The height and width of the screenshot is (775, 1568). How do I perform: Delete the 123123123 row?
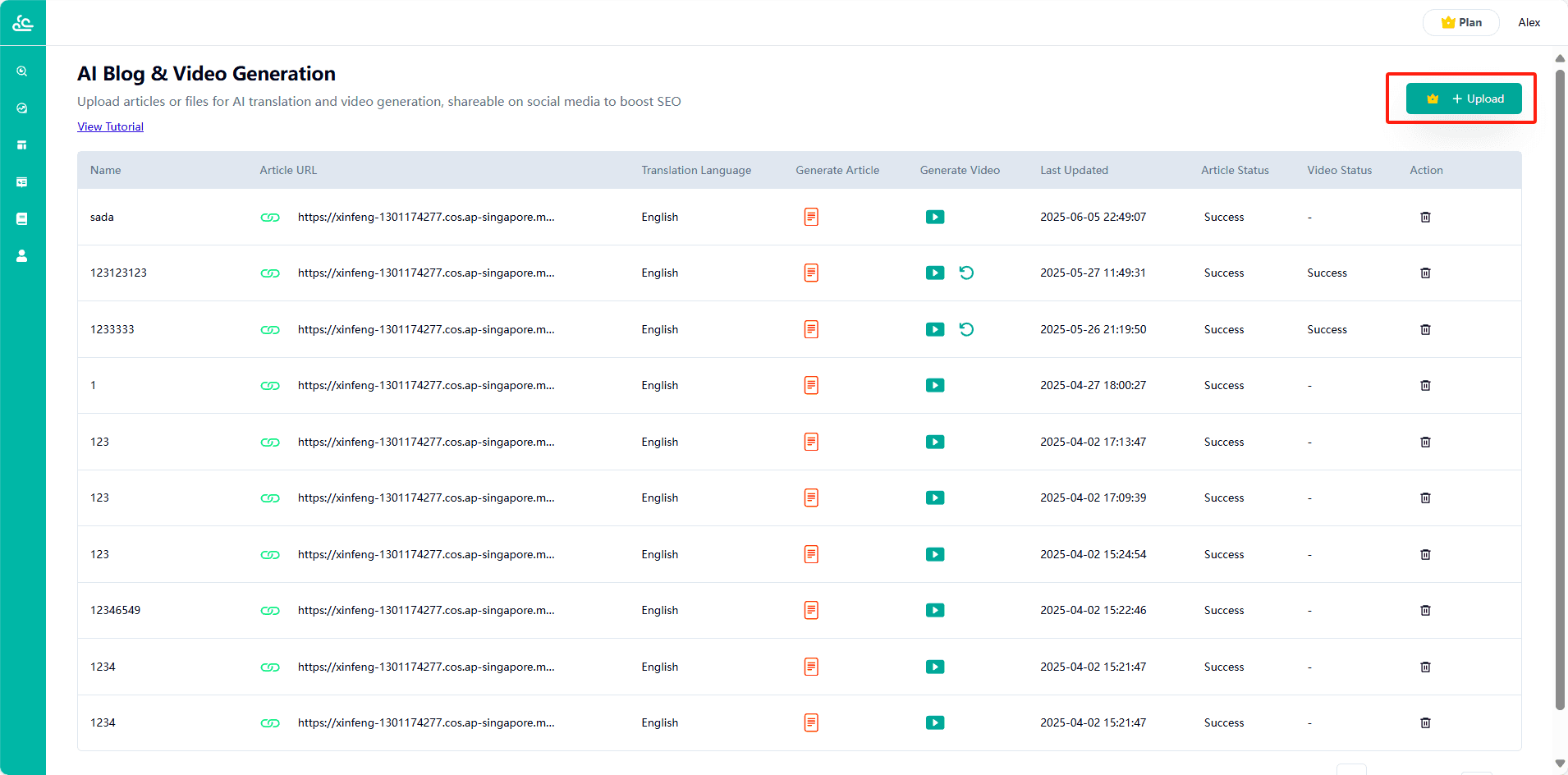1425,273
